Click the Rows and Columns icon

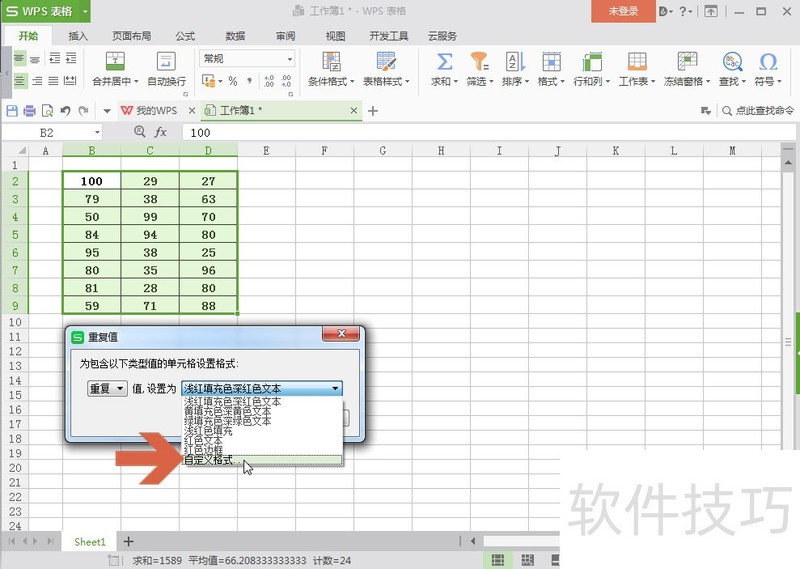coord(592,62)
